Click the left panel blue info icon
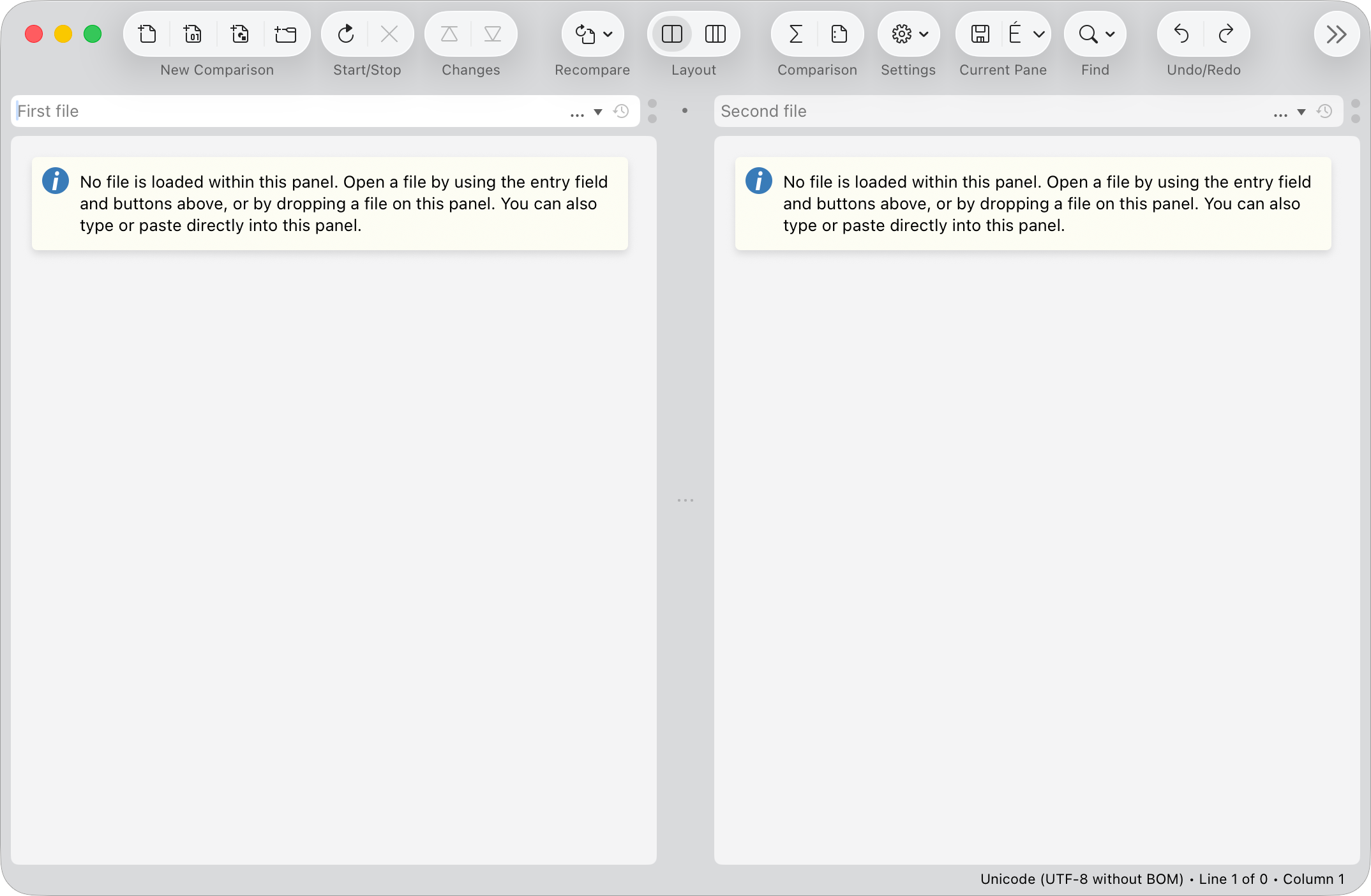 coord(56,181)
